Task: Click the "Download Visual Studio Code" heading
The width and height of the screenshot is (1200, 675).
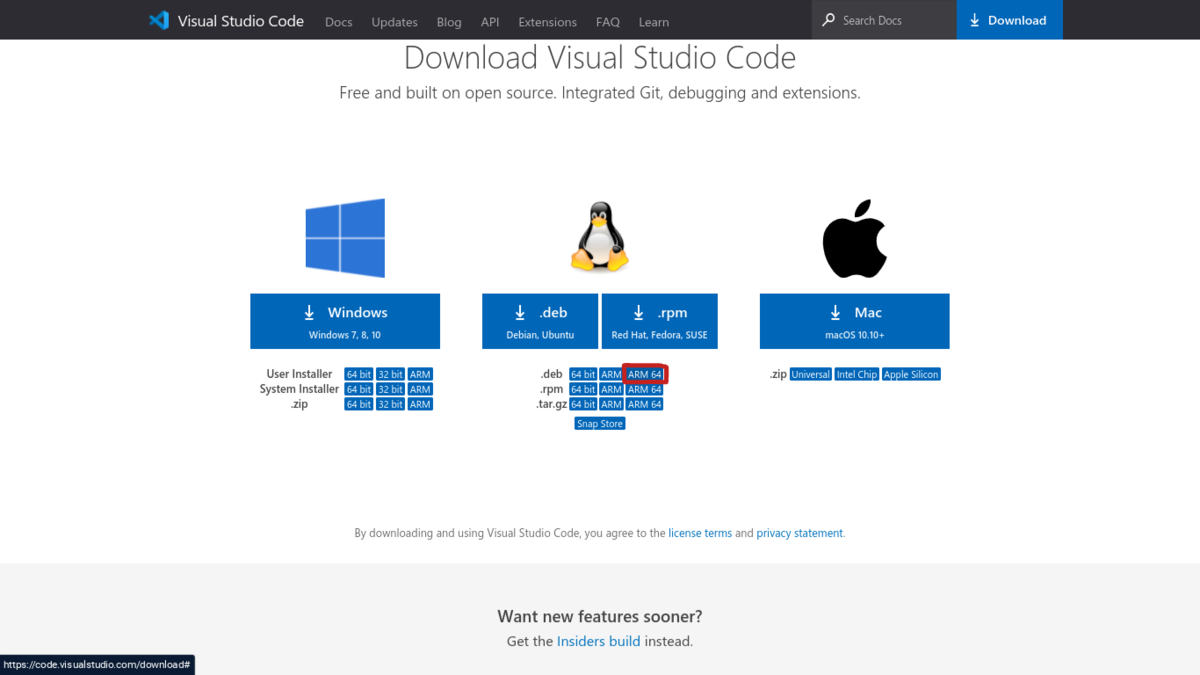Action: [600, 58]
